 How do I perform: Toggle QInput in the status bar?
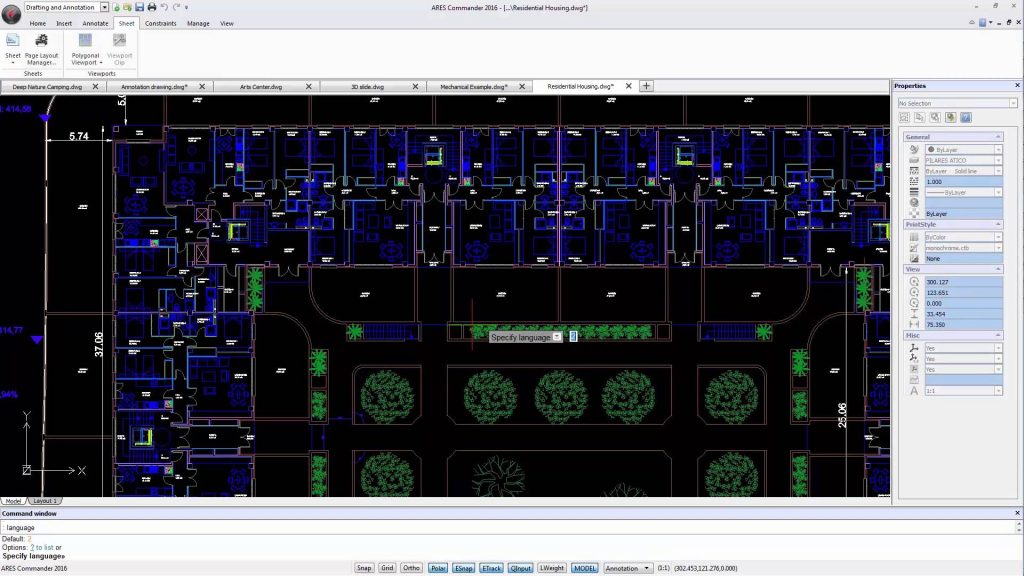pos(520,568)
